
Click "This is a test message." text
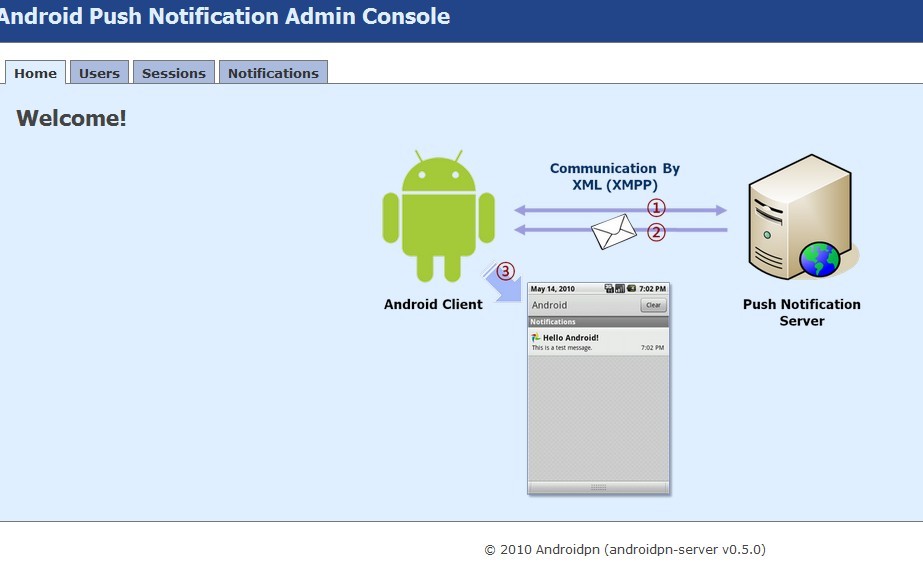[x=562, y=348]
